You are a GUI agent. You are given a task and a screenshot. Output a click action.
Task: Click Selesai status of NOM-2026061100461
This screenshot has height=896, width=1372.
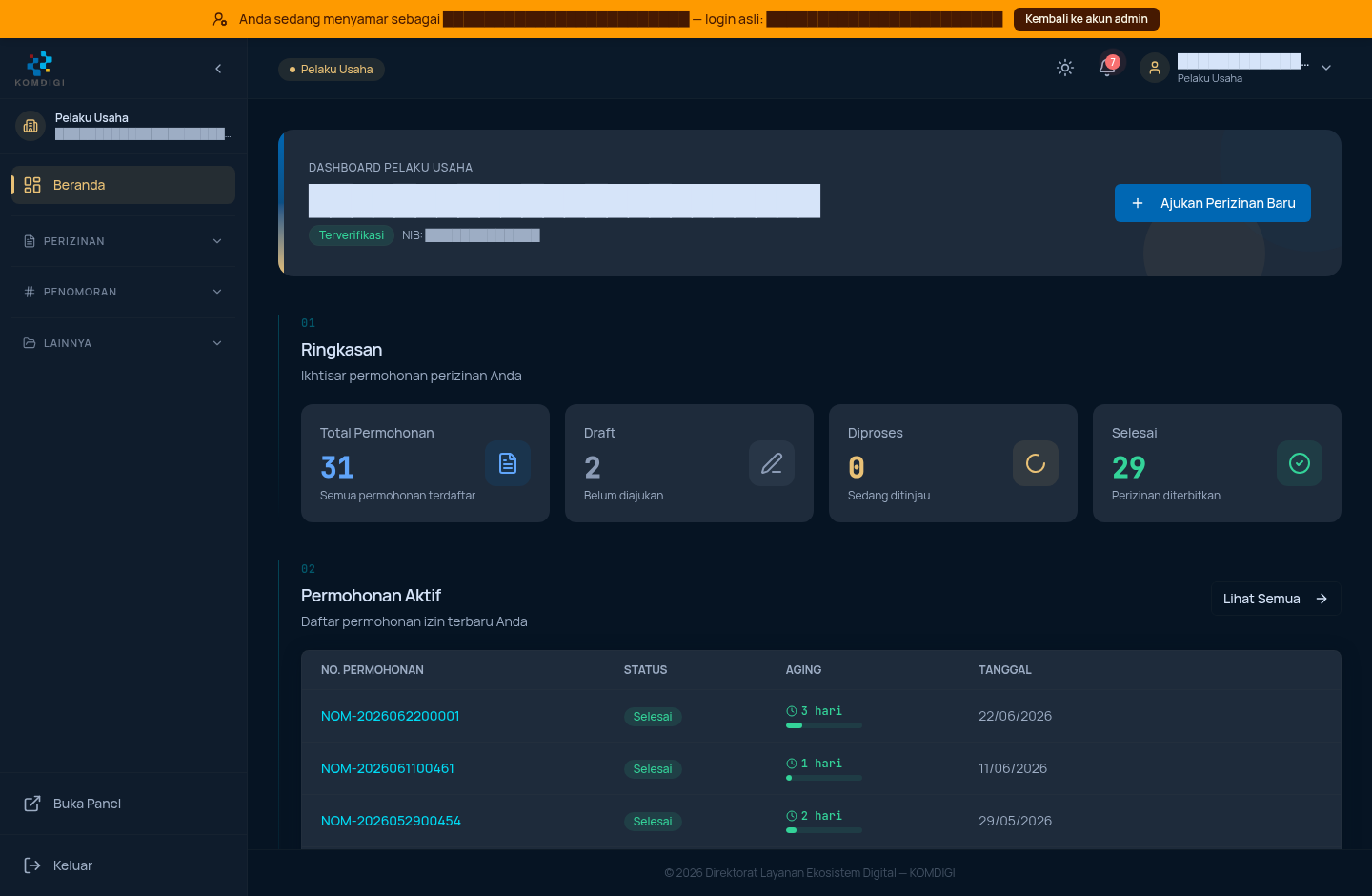pos(653,769)
